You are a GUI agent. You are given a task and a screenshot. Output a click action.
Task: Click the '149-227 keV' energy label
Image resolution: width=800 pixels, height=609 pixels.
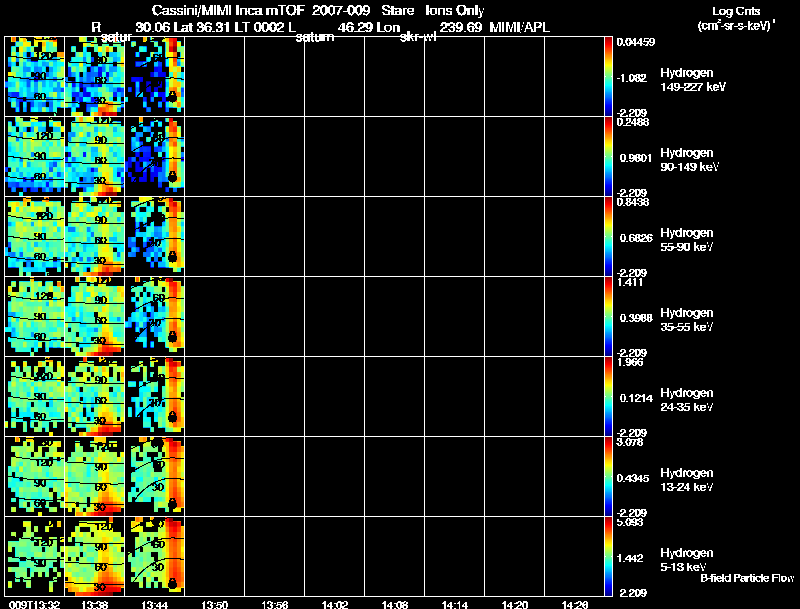(693, 87)
